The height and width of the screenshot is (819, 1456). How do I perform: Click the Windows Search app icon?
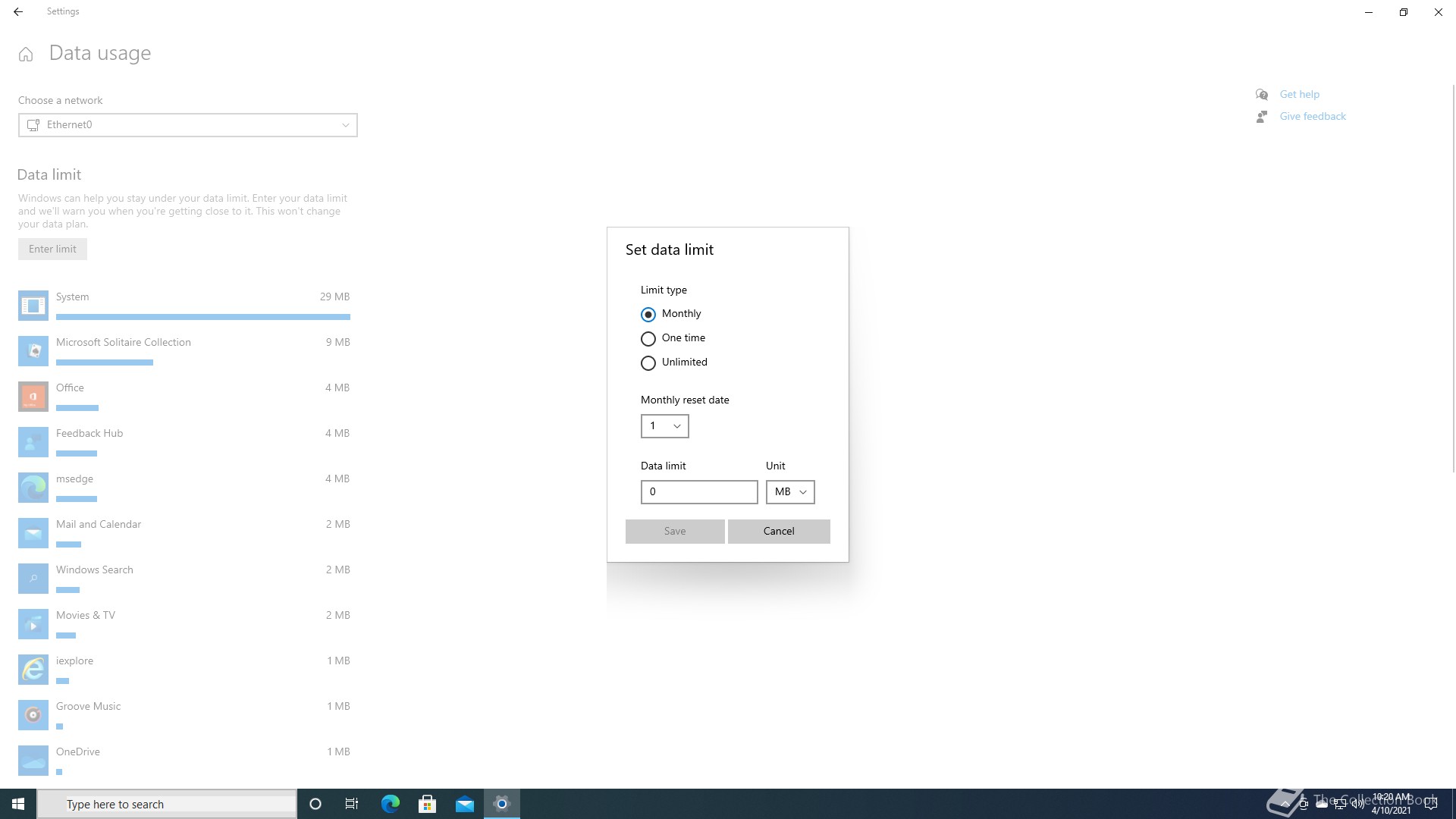[33, 579]
